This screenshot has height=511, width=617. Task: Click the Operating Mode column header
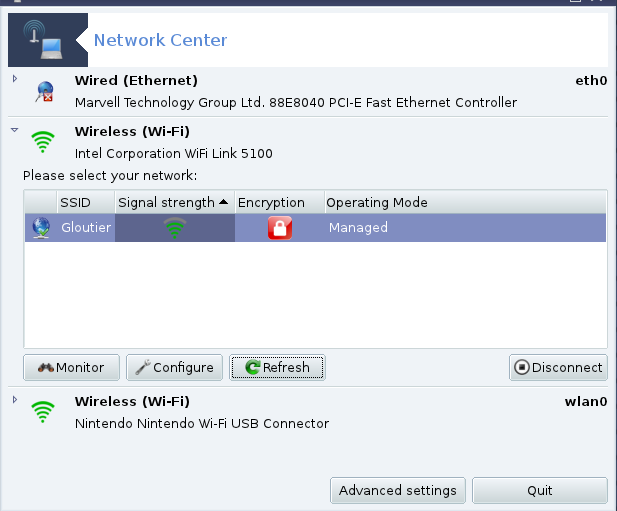[466, 203]
